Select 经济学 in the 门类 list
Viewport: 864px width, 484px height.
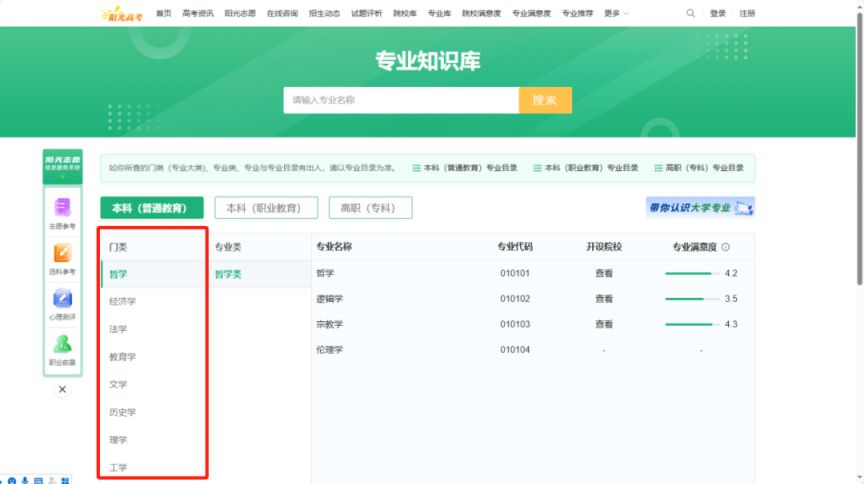pyautogui.click(x=123, y=301)
